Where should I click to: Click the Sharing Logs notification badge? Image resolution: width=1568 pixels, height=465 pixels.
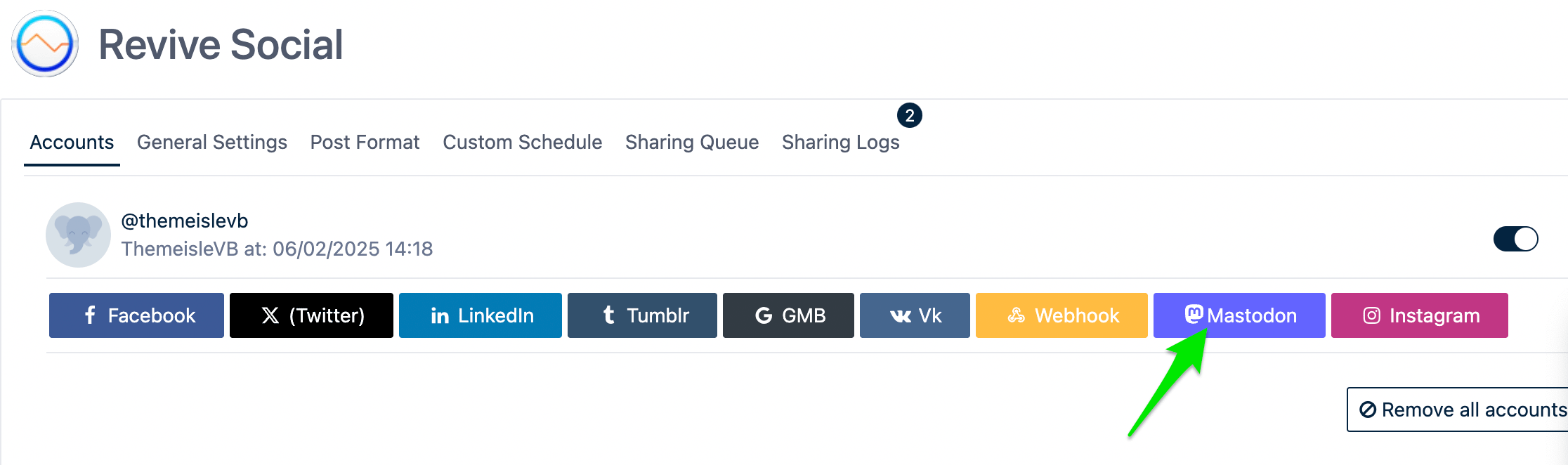pos(909,115)
